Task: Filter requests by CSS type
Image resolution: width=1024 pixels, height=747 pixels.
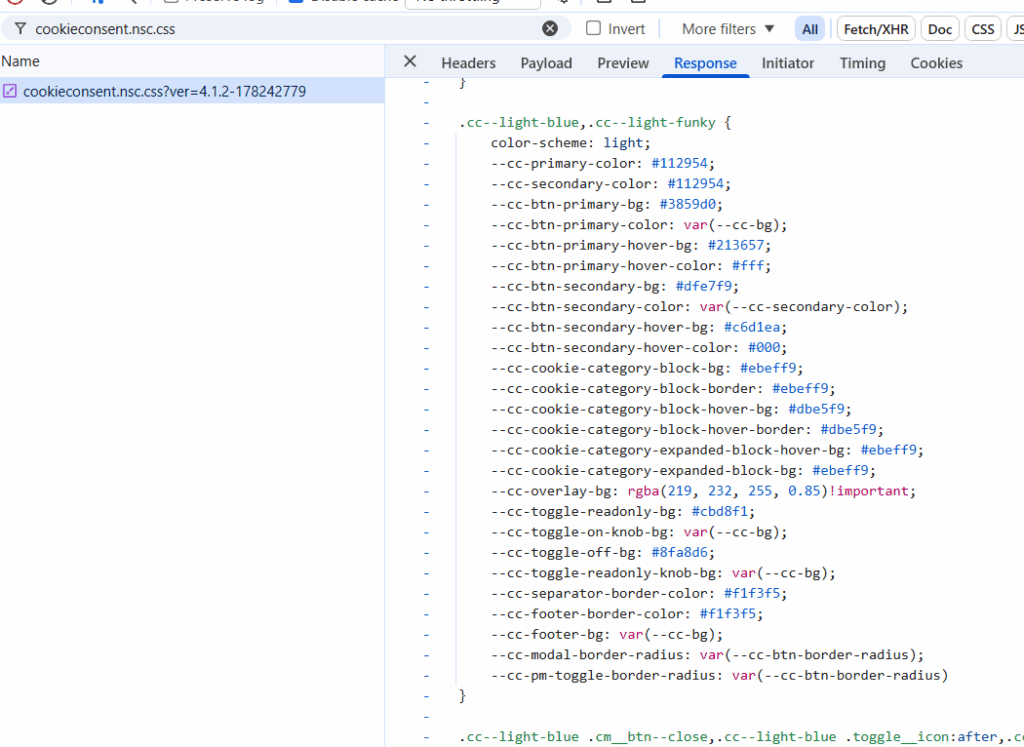Action: 983,29
